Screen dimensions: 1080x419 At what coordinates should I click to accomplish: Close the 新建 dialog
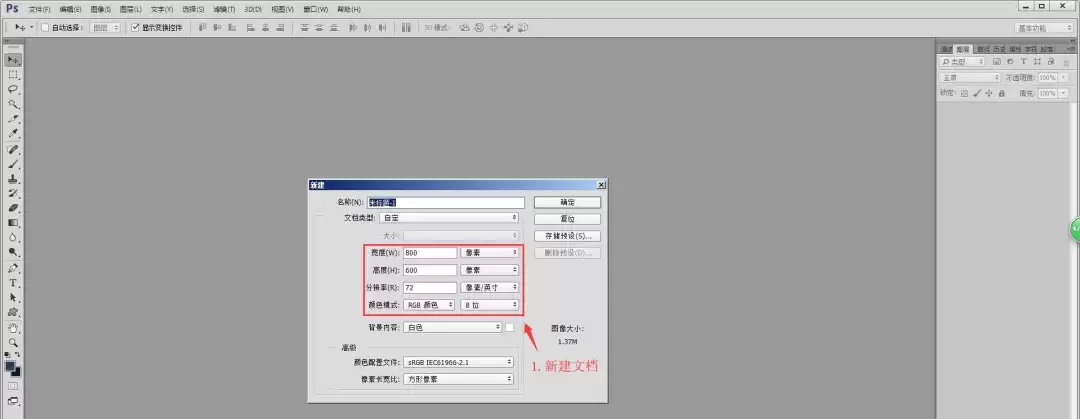click(x=601, y=185)
